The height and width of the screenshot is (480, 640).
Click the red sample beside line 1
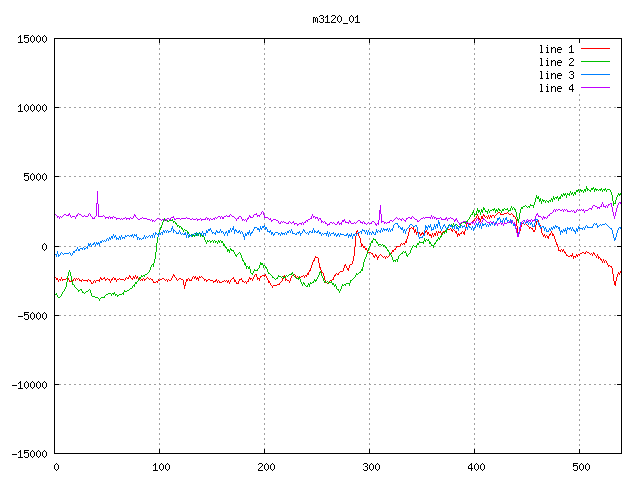(x=595, y=49)
